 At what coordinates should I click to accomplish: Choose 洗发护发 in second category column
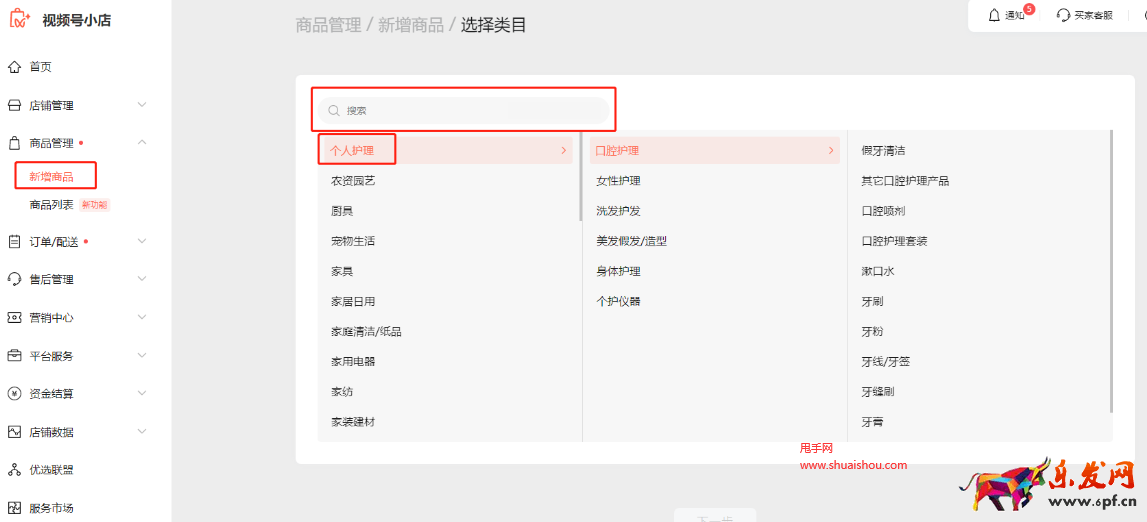618,211
